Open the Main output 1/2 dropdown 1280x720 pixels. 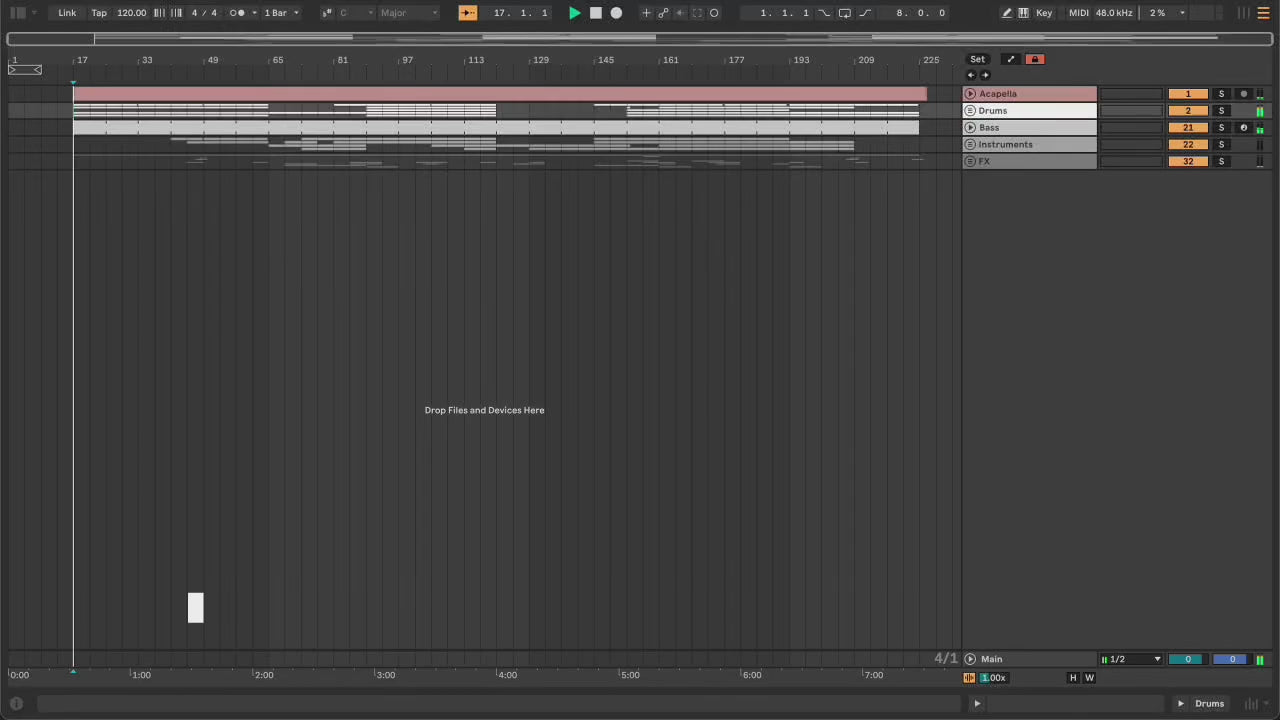coord(1132,659)
